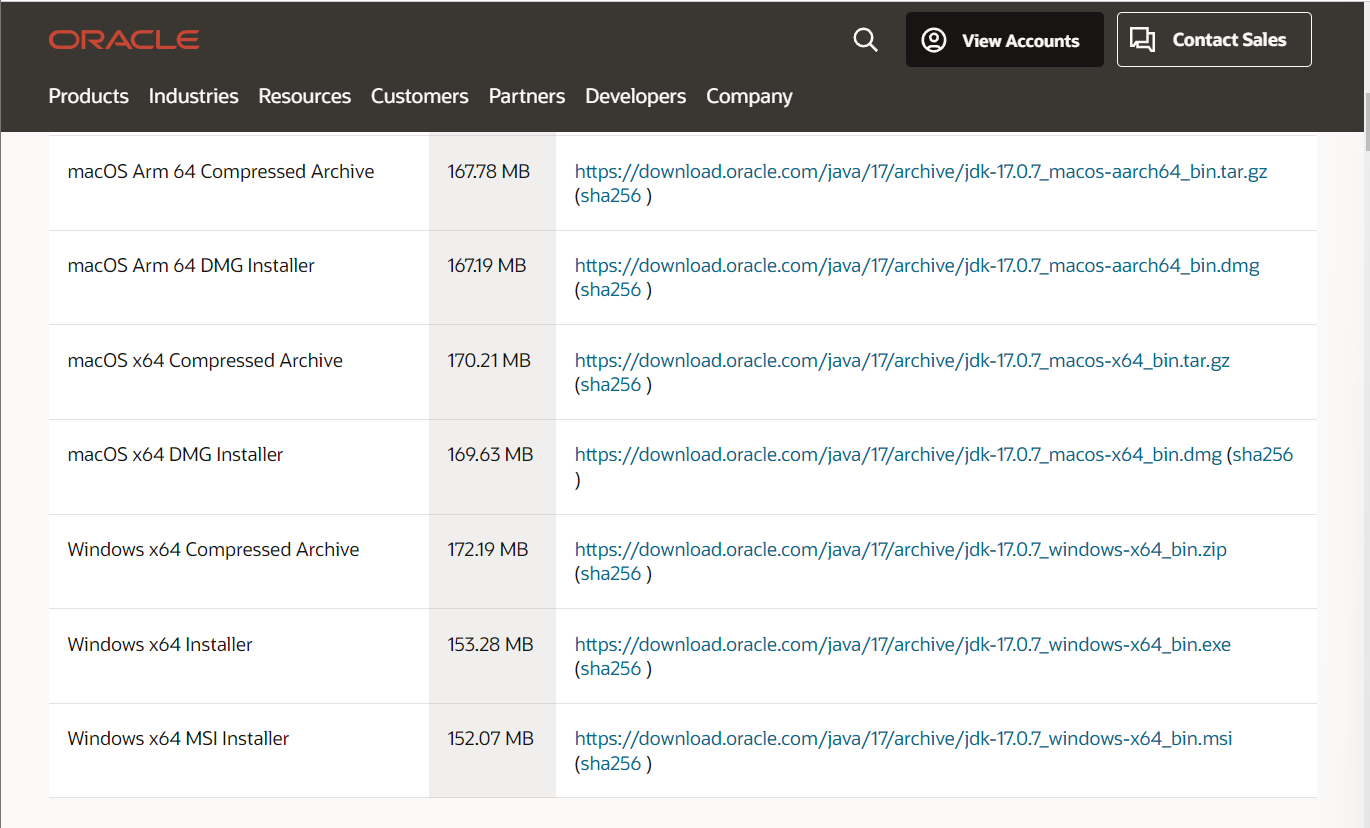Open the Developers menu
This screenshot has width=1370, height=828.
(635, 96)
